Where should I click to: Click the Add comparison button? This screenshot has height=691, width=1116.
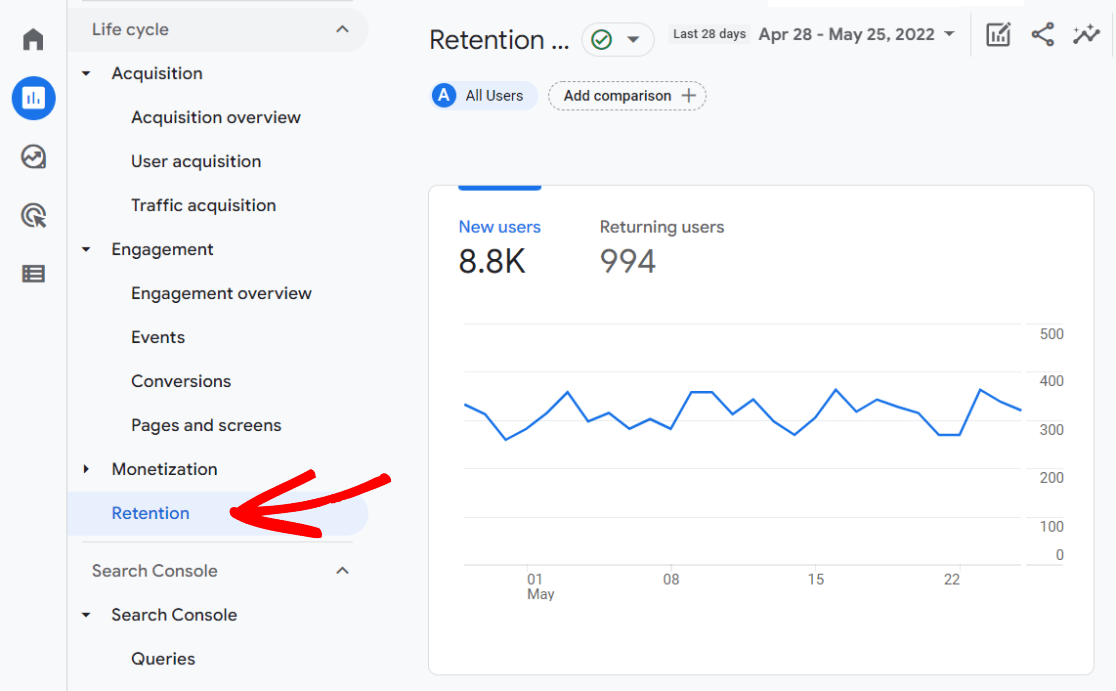pos(627,95)
